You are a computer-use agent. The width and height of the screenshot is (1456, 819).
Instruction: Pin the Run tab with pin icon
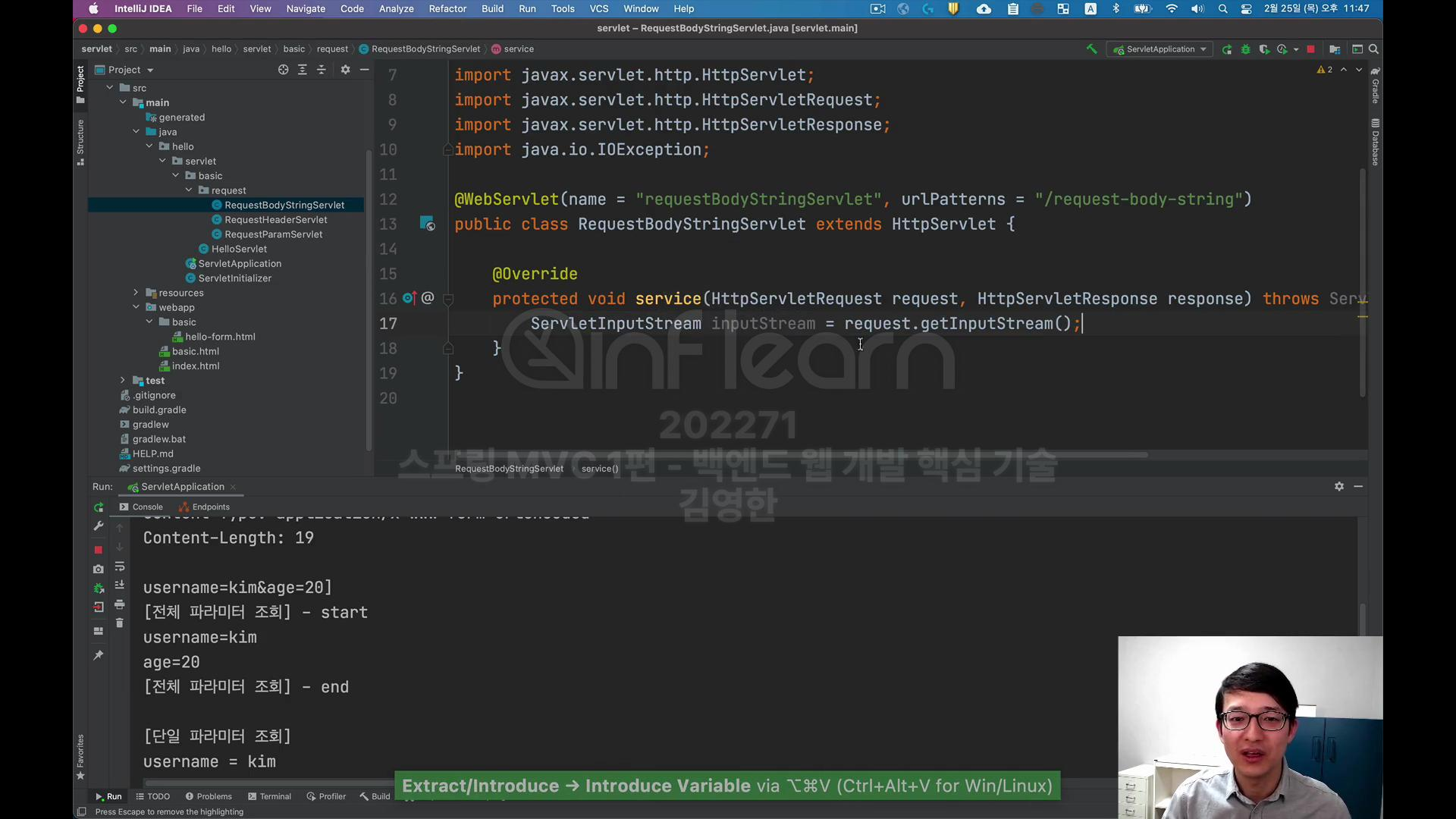click(x=98, y=654)
